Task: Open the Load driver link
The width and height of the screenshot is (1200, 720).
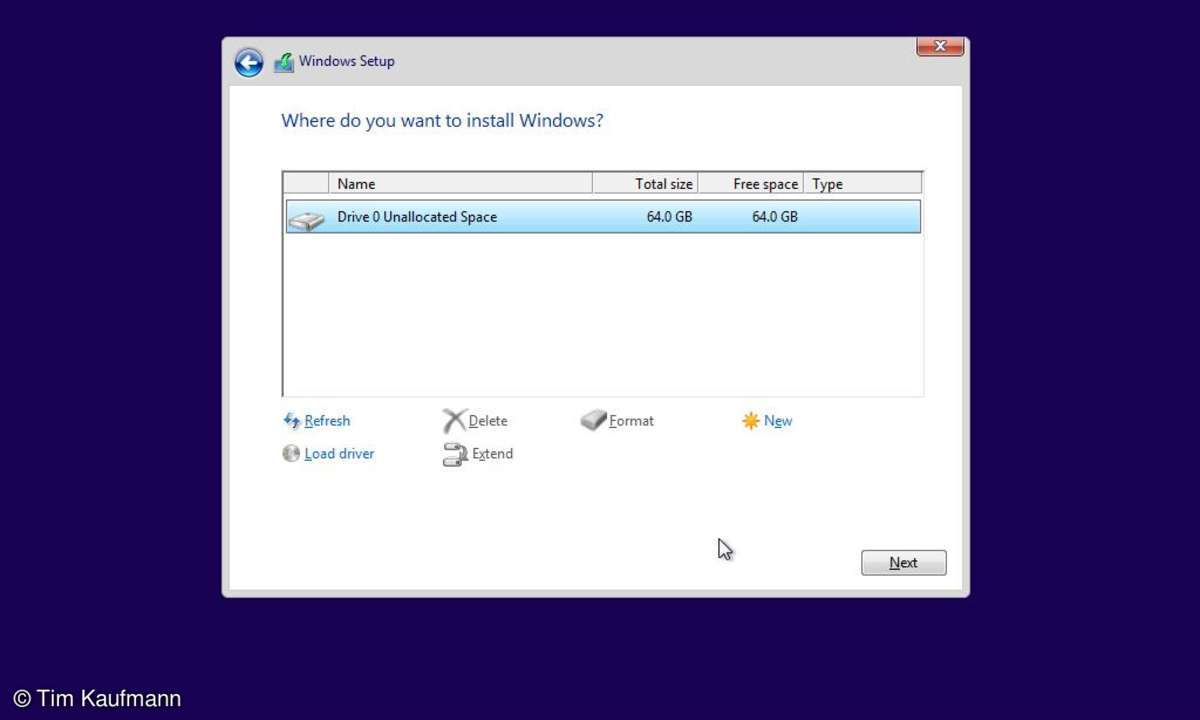Action: pos(339,454)
